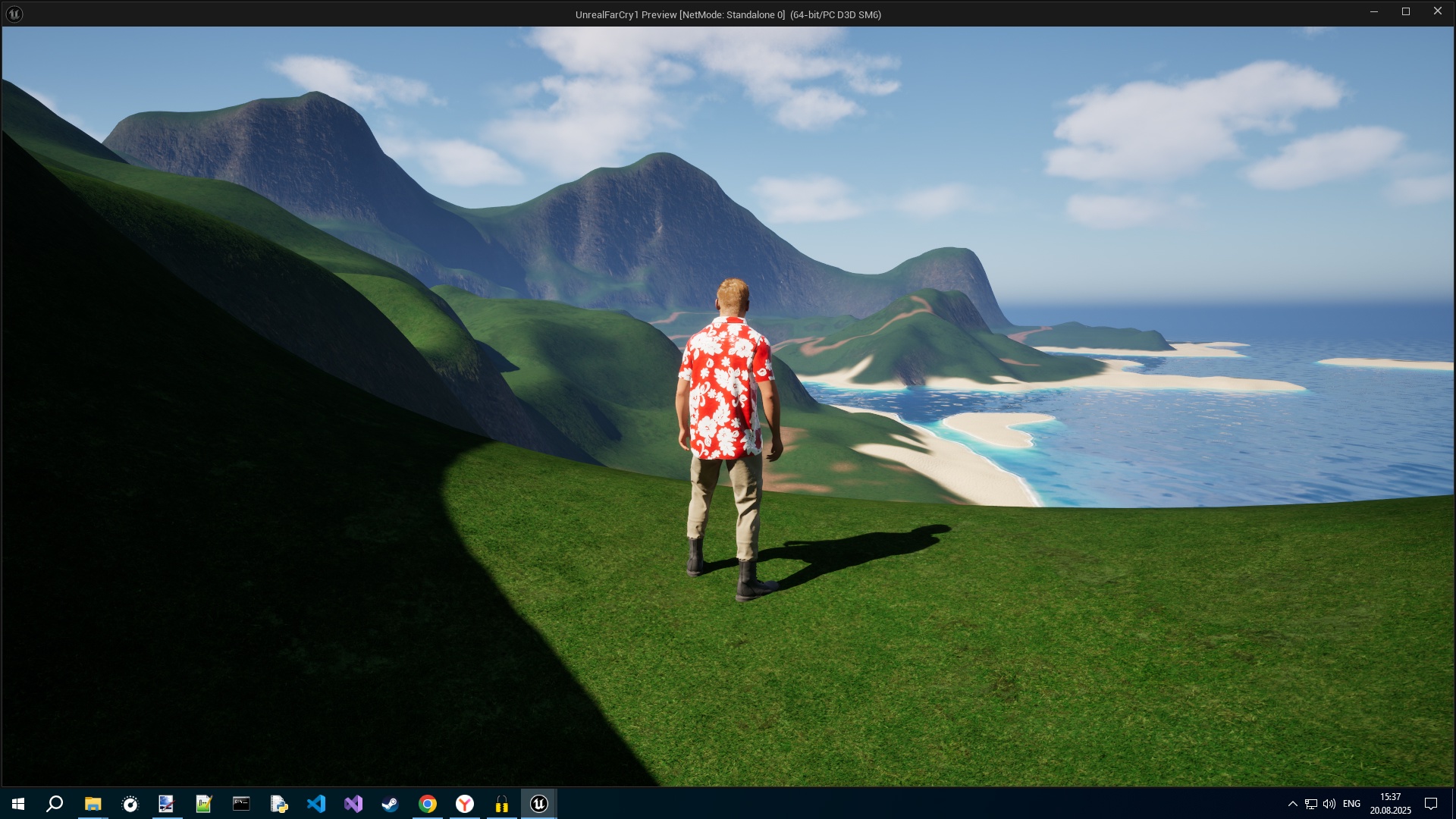Click the Unreal Engine logo in the title bar

click(x=14, y=14)
